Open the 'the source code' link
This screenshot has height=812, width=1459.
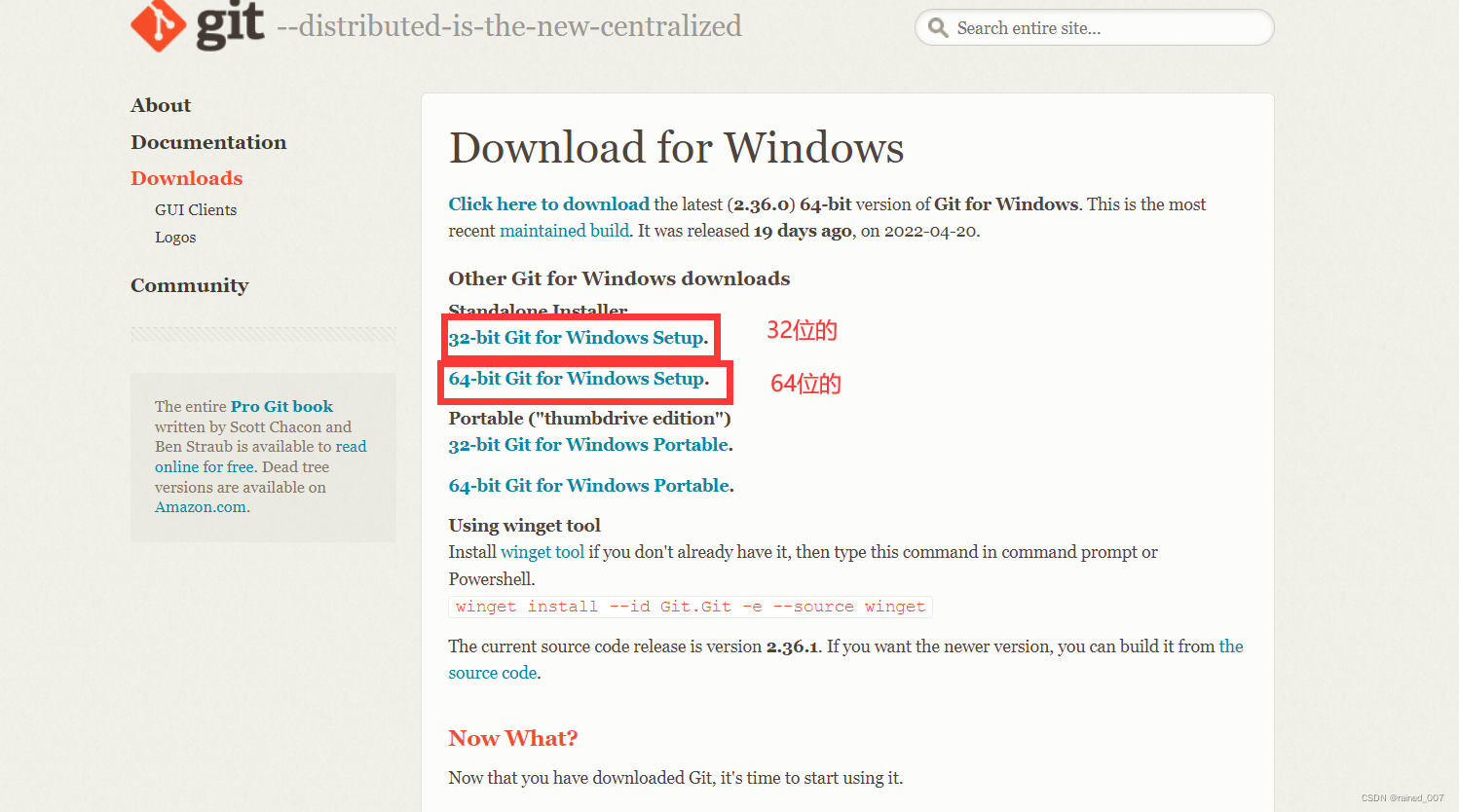coord(1231,646)
